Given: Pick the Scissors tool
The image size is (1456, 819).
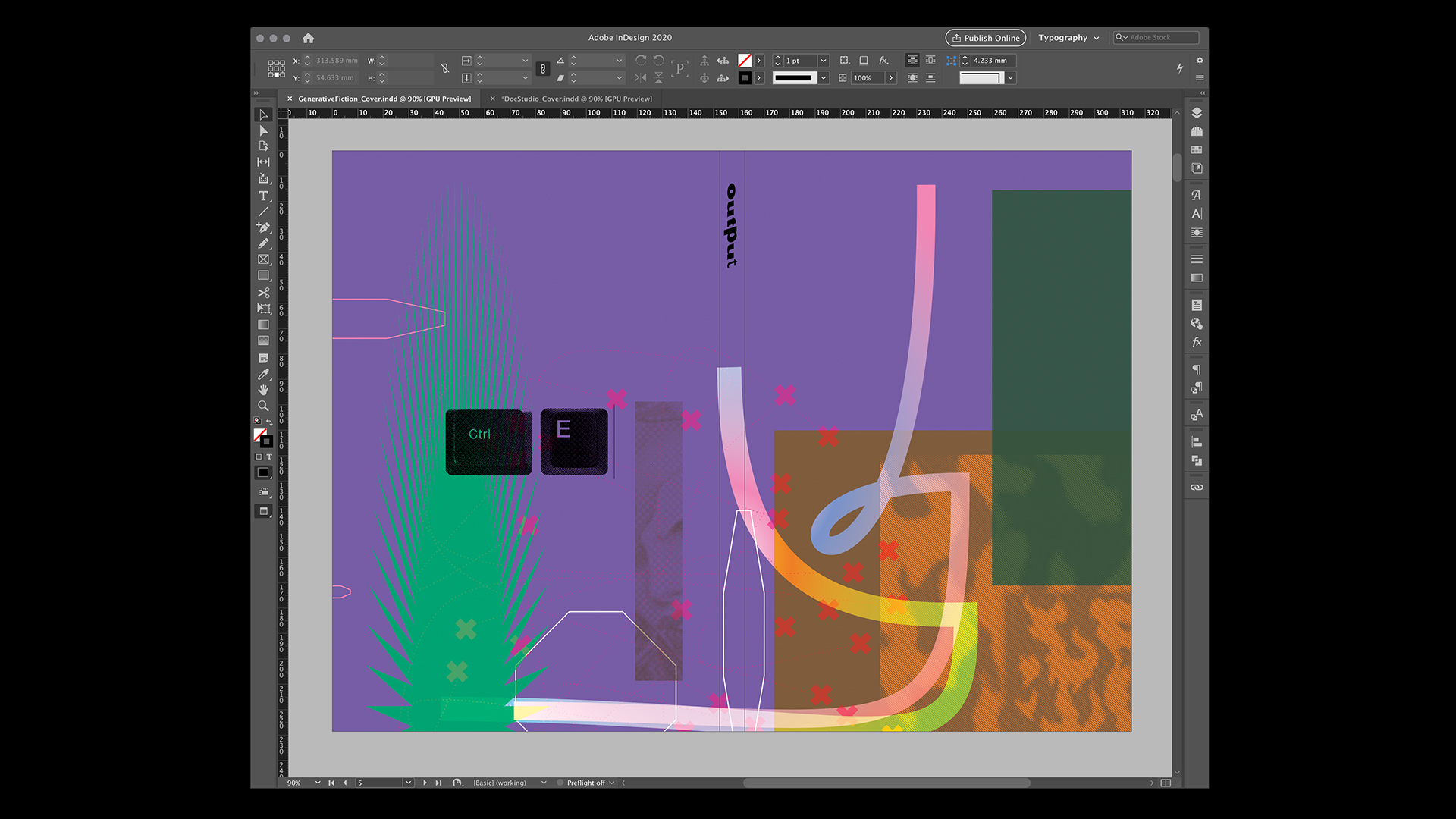Looking at the screenshot, I should pos(263,293).
